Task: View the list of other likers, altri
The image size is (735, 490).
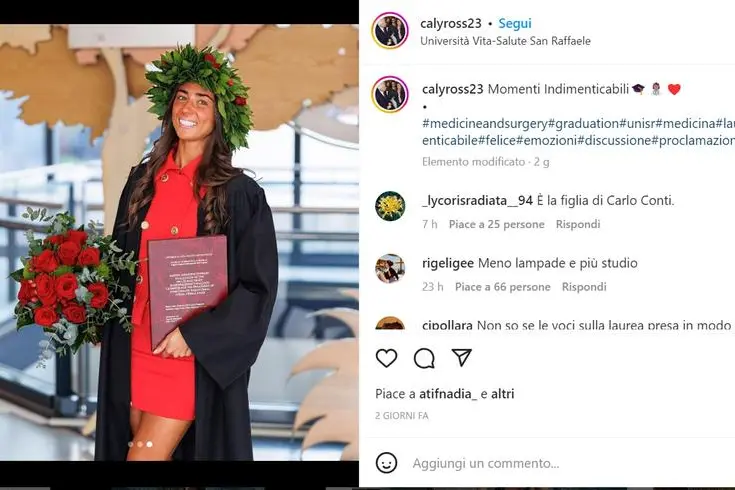Action: point(502,394)
